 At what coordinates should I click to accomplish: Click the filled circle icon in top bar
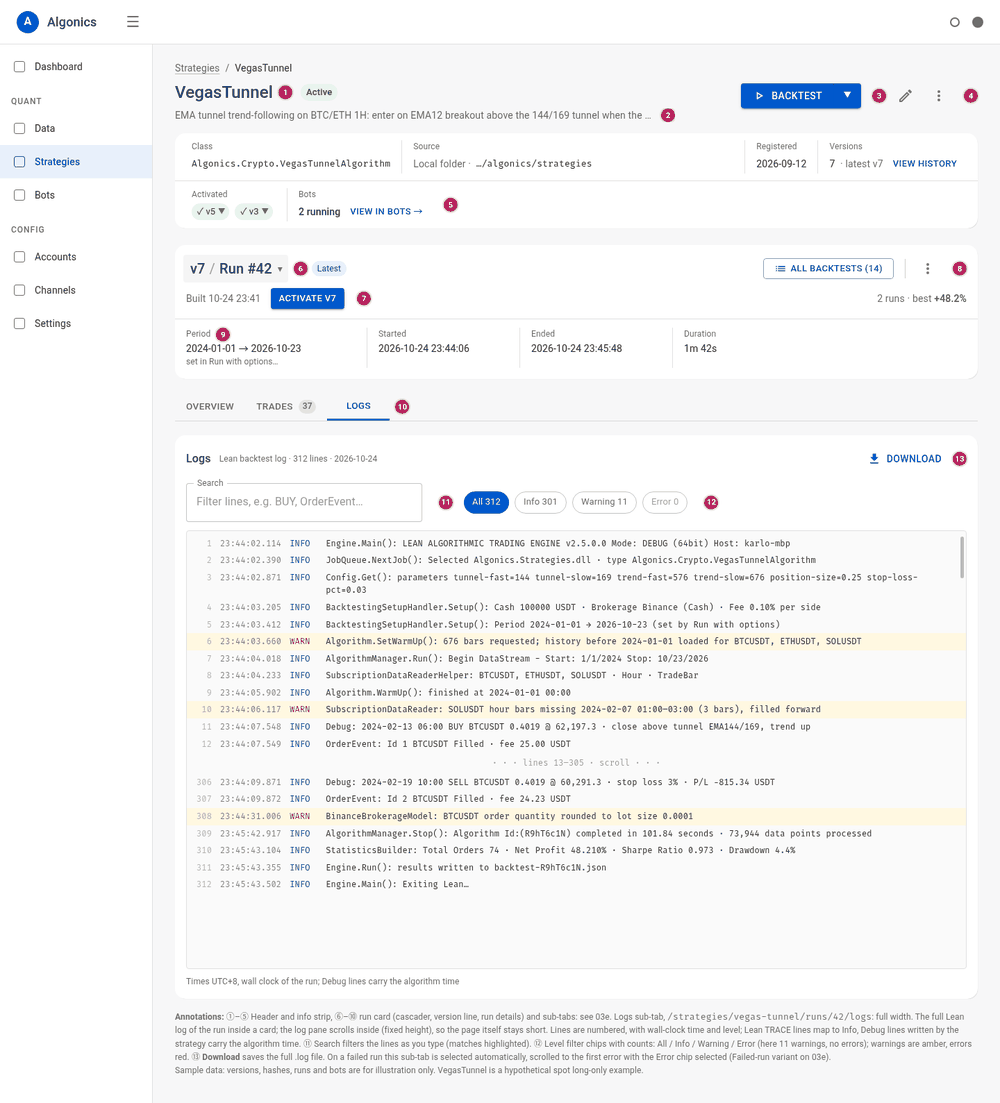977,22
